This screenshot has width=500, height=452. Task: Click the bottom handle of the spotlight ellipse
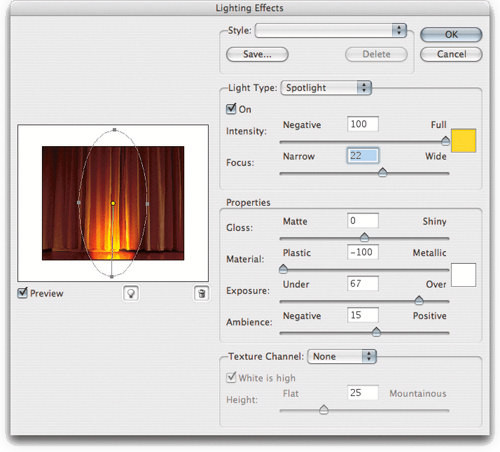(112, 276)
